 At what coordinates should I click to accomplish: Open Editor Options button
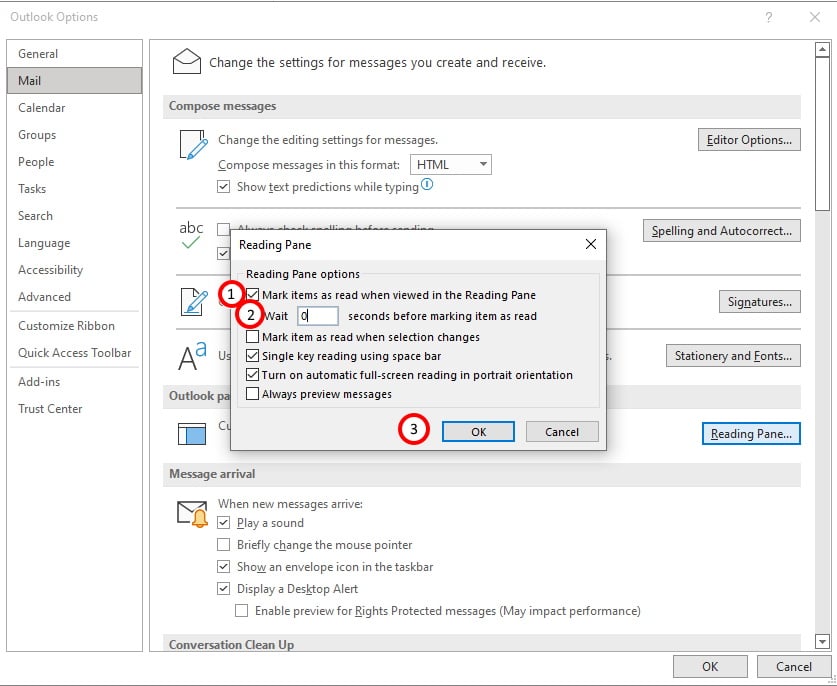coord(748,140)
